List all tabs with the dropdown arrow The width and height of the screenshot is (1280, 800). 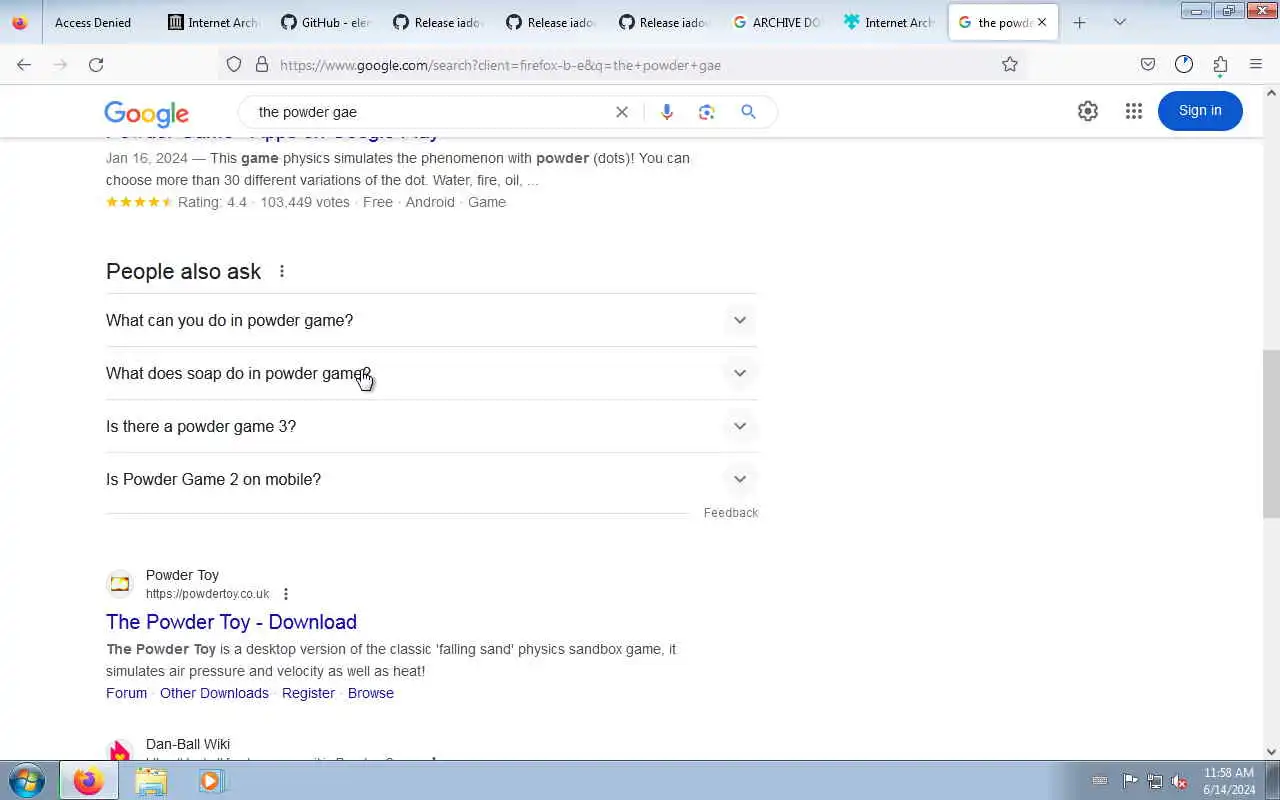pyautogui.click(x=1119, y=22)
